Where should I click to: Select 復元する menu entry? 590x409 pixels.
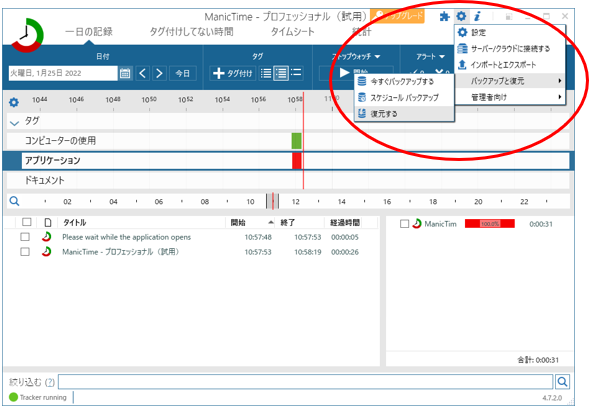tap(404, 113)
